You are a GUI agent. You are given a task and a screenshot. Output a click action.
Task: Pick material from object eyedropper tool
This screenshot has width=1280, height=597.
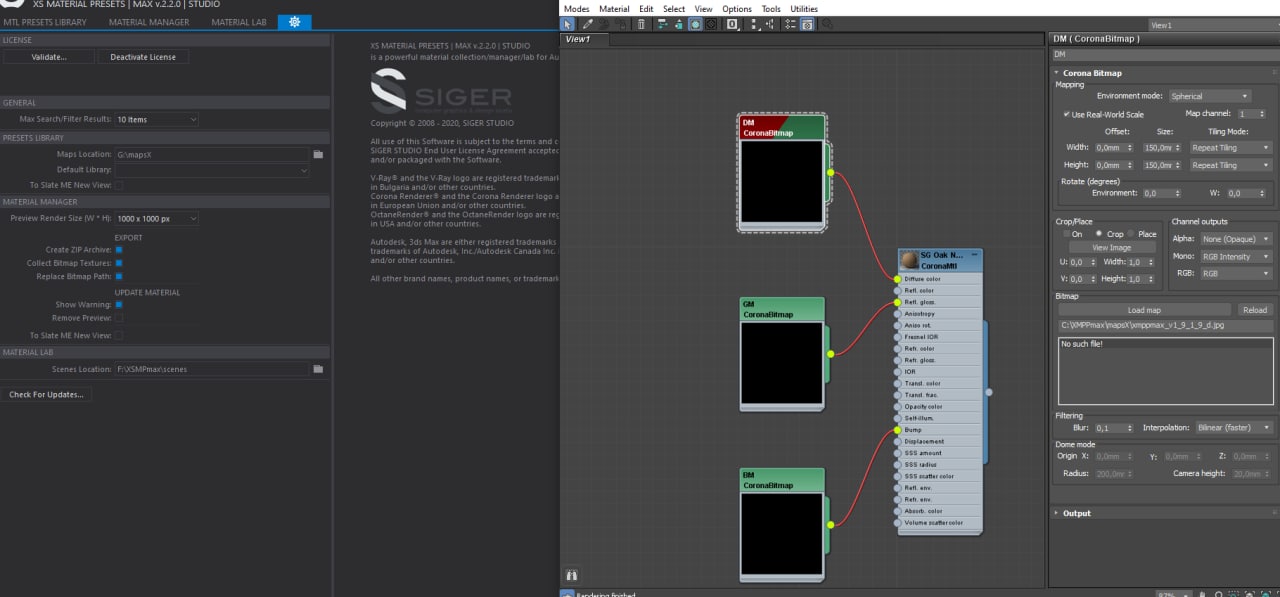[x=588, y=24]
